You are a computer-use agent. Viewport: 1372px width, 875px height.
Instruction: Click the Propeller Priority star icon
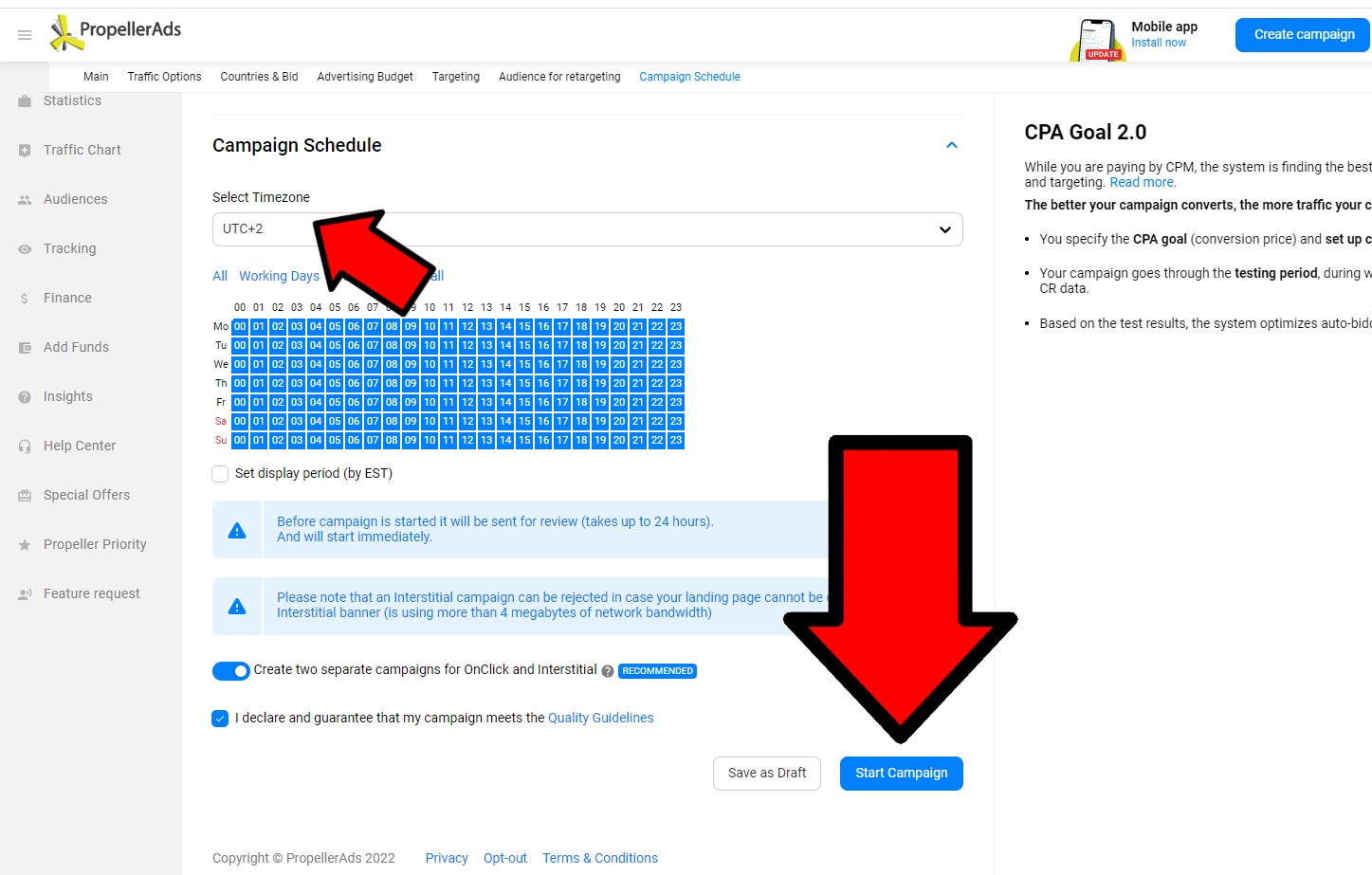25,544
